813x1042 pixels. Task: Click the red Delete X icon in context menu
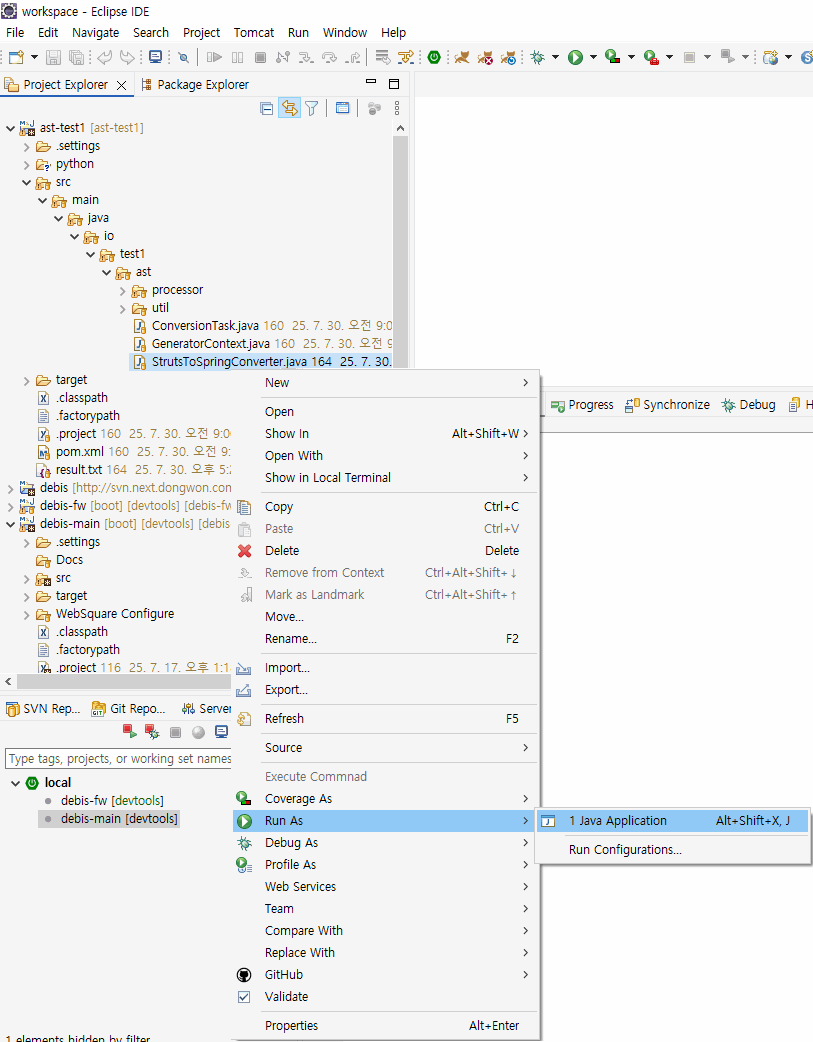pyautogui.click(x=245, y=550)
